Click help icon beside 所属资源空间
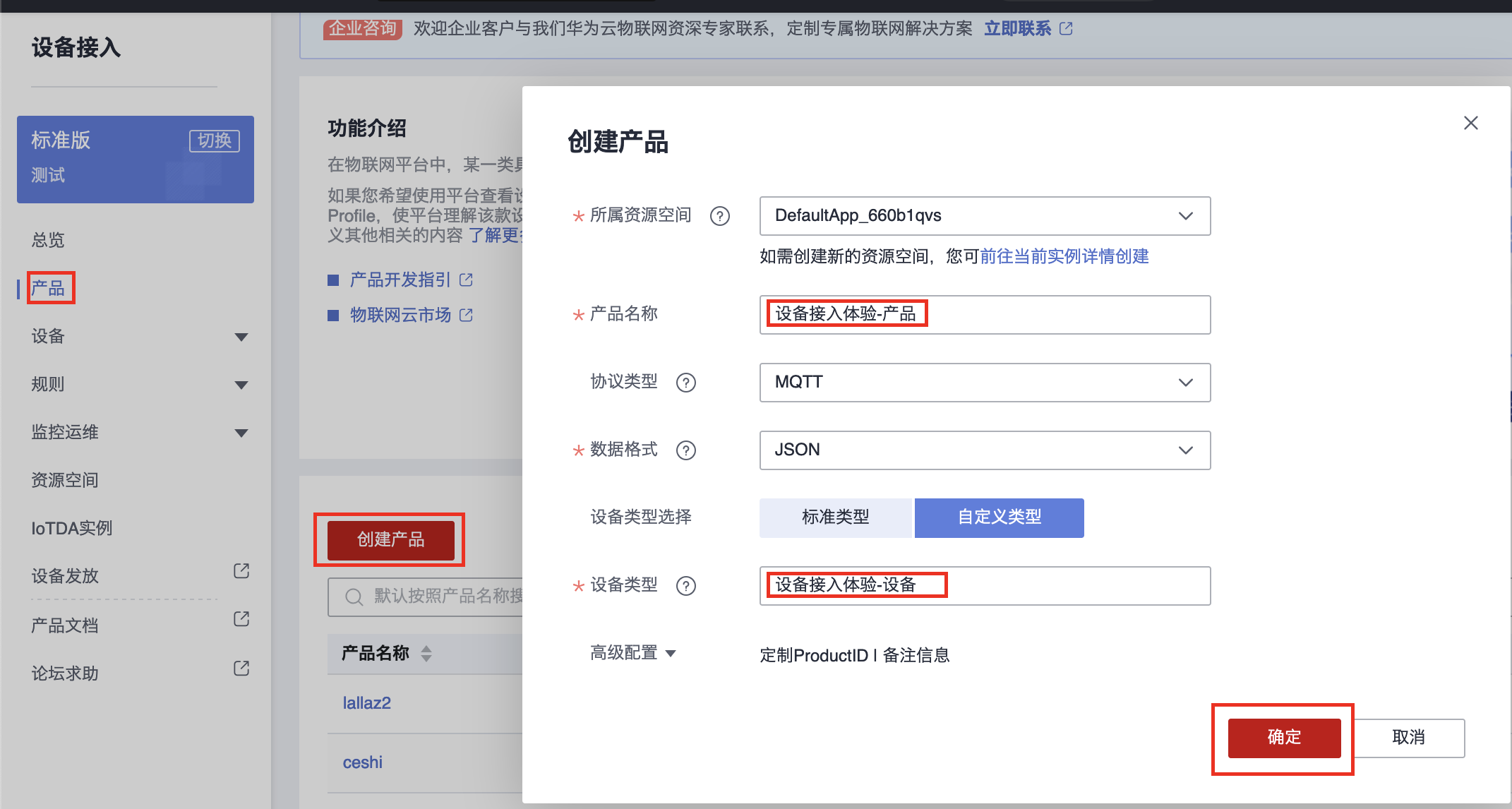This screenshot has width=1512, height=809. 719,216
